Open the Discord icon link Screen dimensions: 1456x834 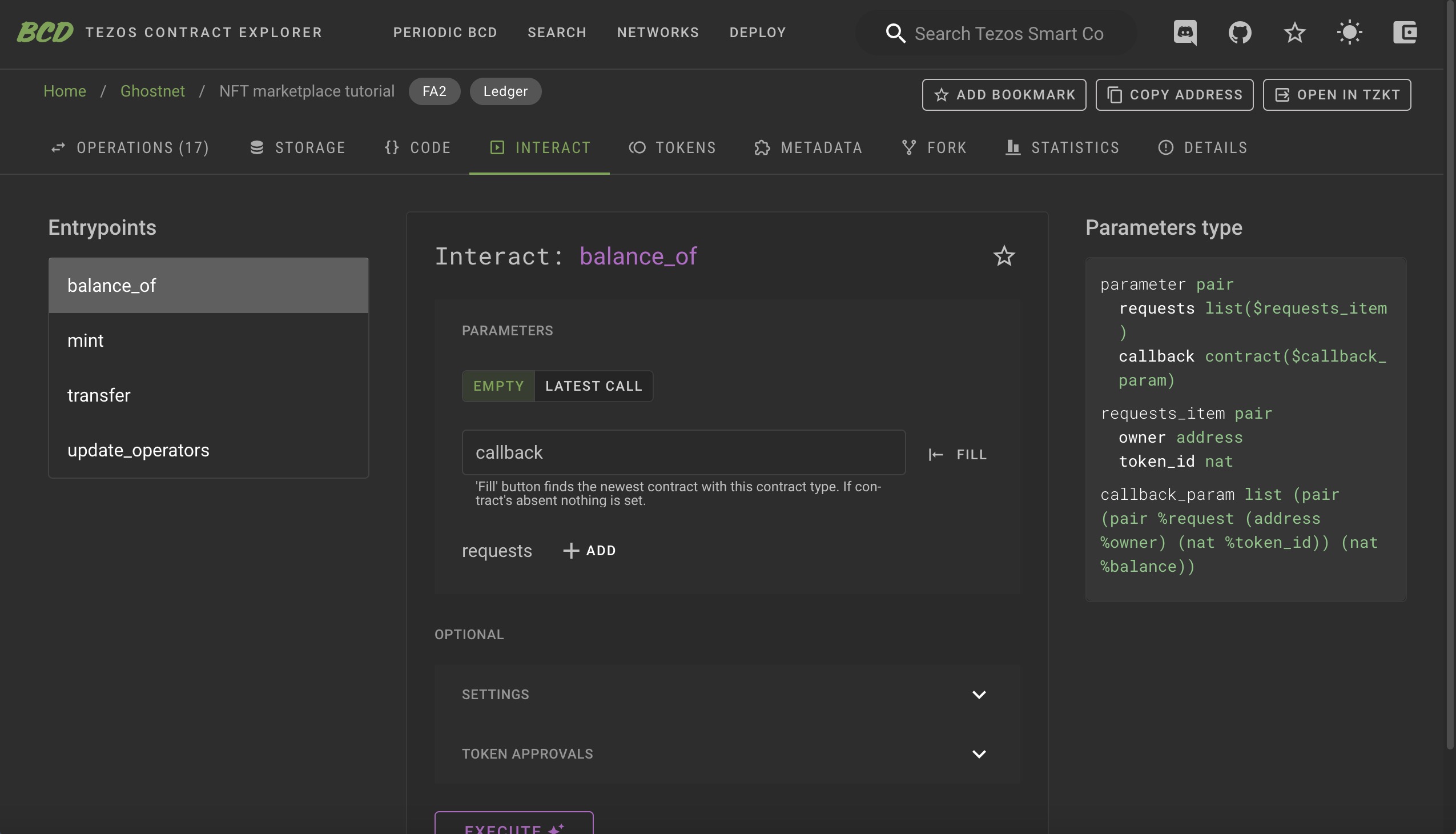(x=1185, y=33)
